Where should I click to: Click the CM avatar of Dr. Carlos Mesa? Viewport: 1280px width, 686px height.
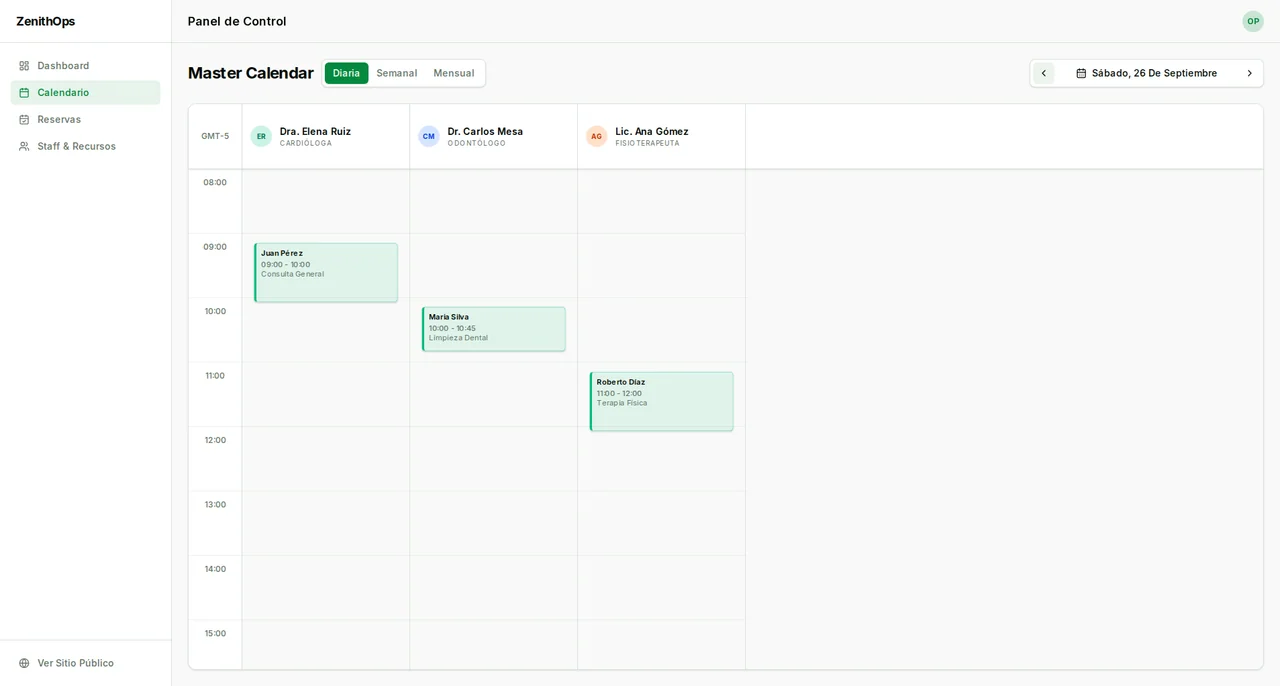point(429,136)
